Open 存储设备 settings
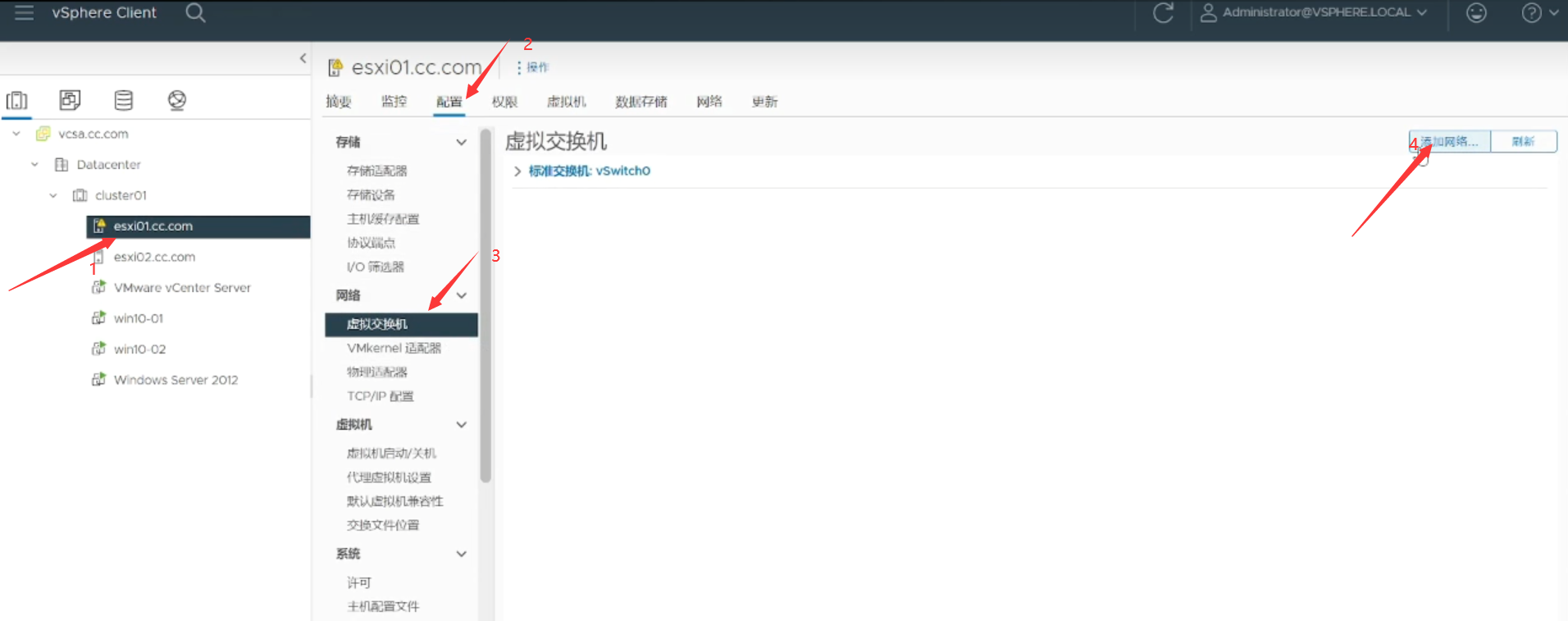Image resolution: width=1568 pixels, height=621 pixels. coord(371,194)
